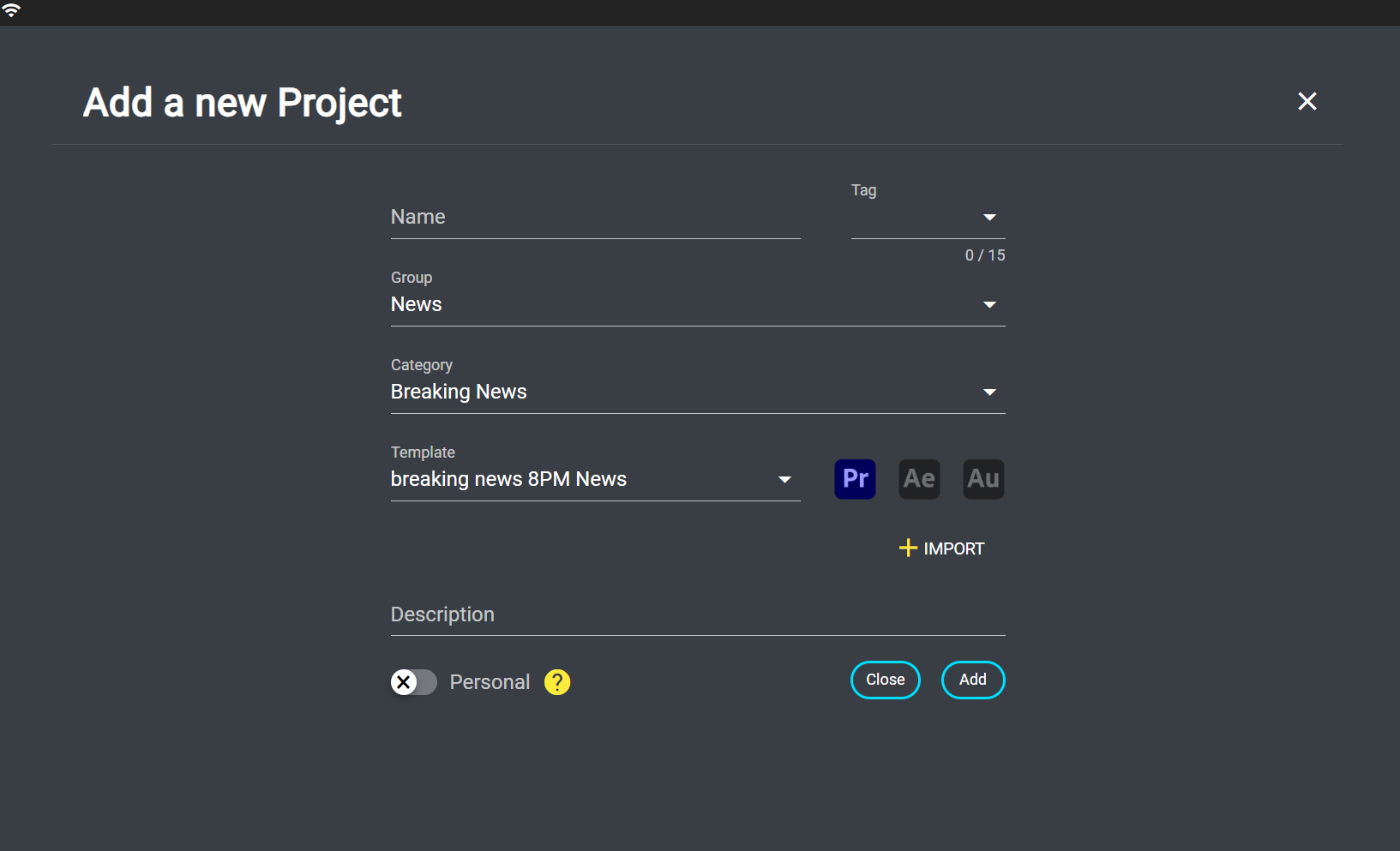The height and width of the screenshot is (851, 1400).
Task: Select the Audition template type icon
Action: coord(983,479)
